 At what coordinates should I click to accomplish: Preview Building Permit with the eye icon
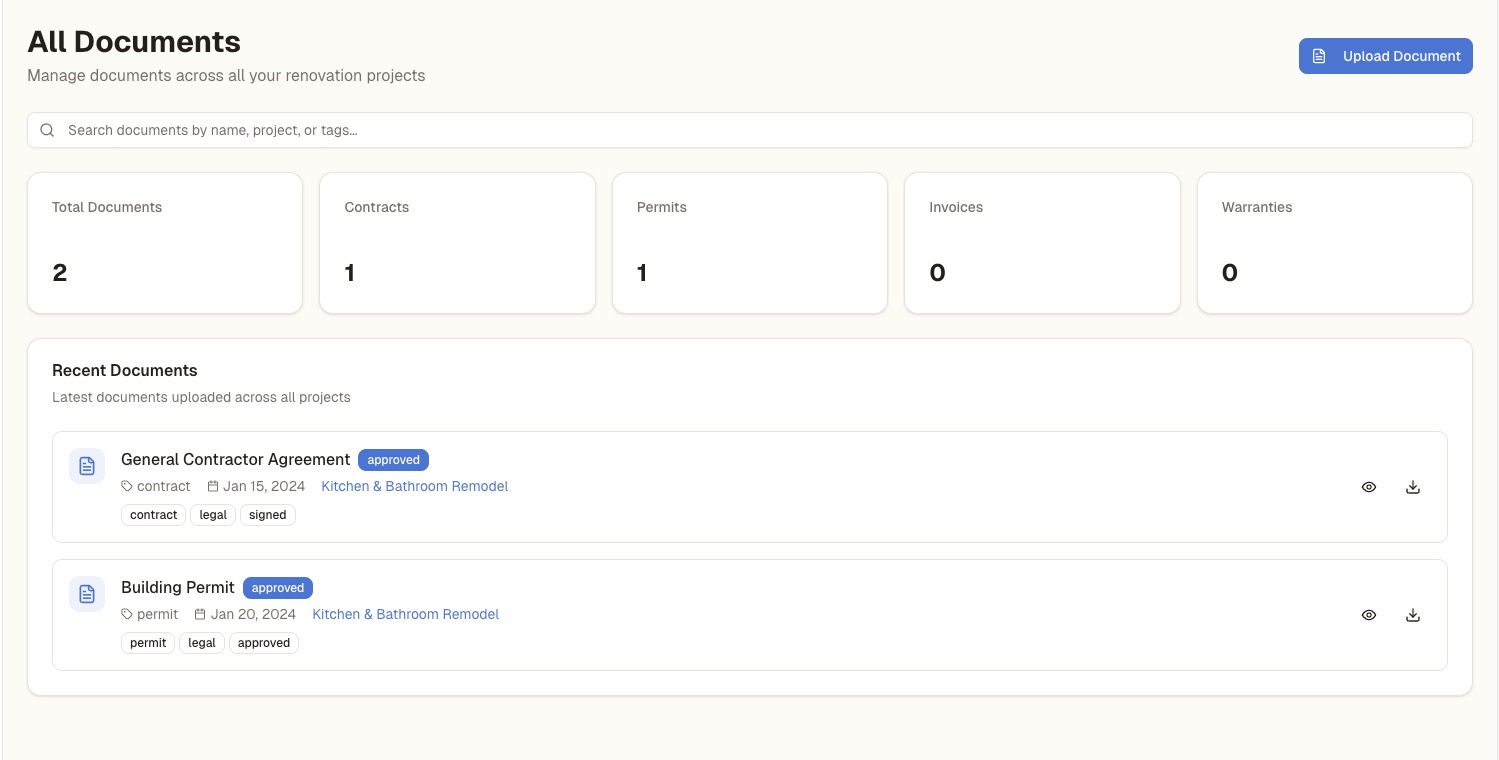click(1368, 615)
